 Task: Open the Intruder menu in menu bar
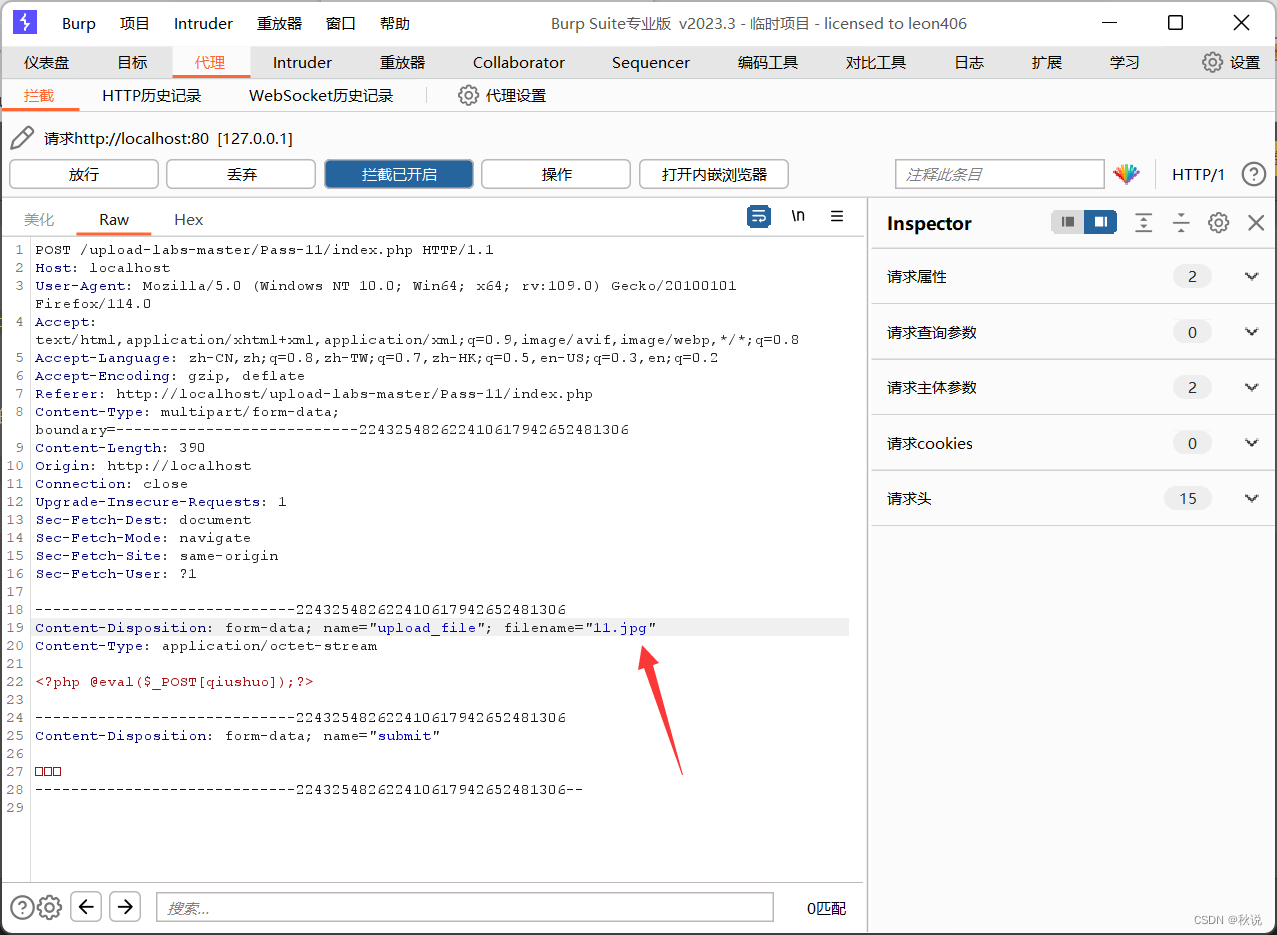tap(203, 23)
